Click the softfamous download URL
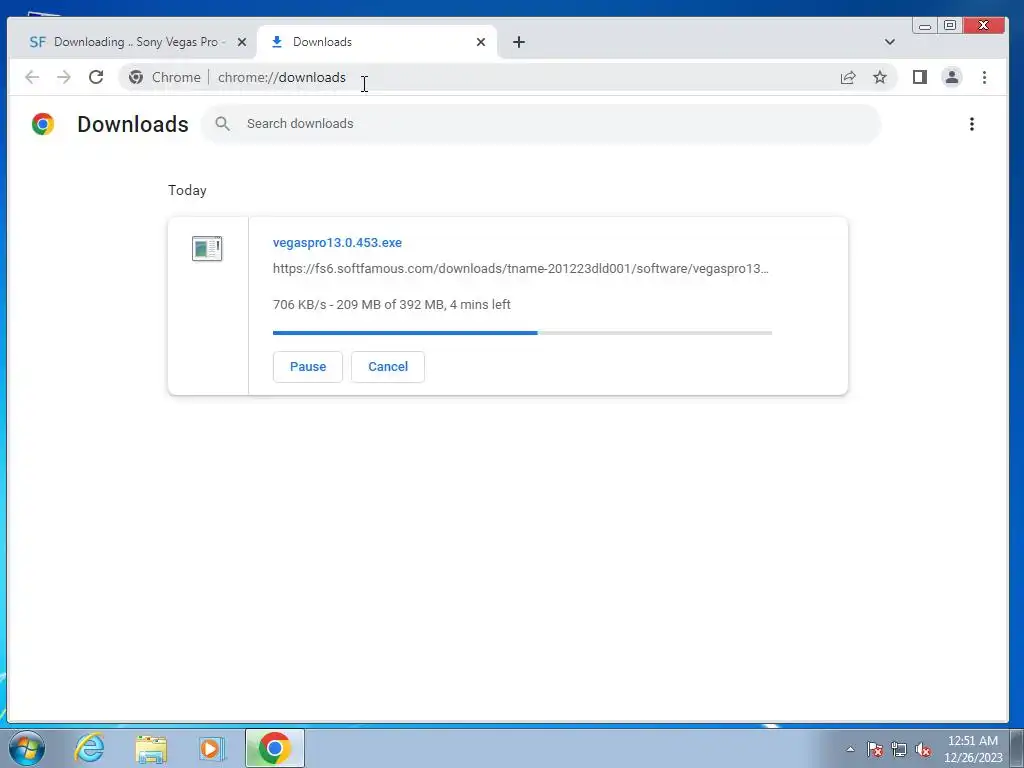Image resolution: width=1024 pixels, height=768 pixels. pos(520,268)
